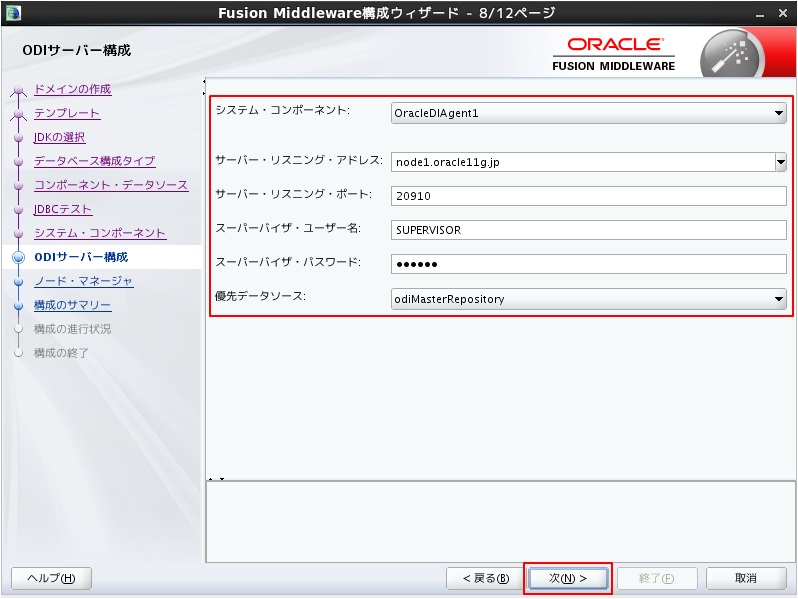Go to ドメインの作成 step

[72, 89]
